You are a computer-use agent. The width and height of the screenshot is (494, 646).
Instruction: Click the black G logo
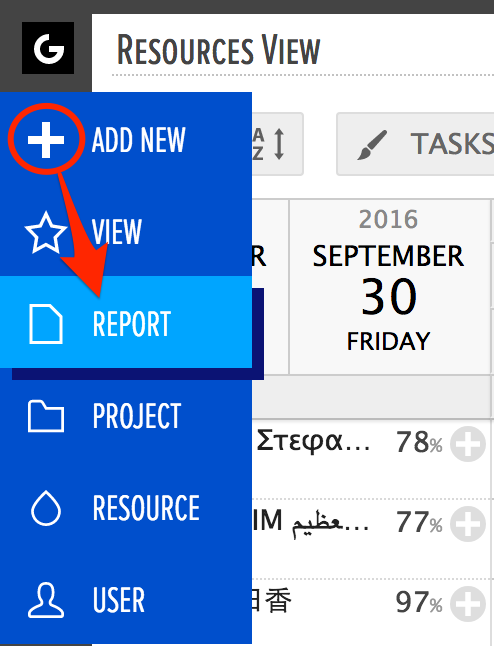click(x=48, y=48)
